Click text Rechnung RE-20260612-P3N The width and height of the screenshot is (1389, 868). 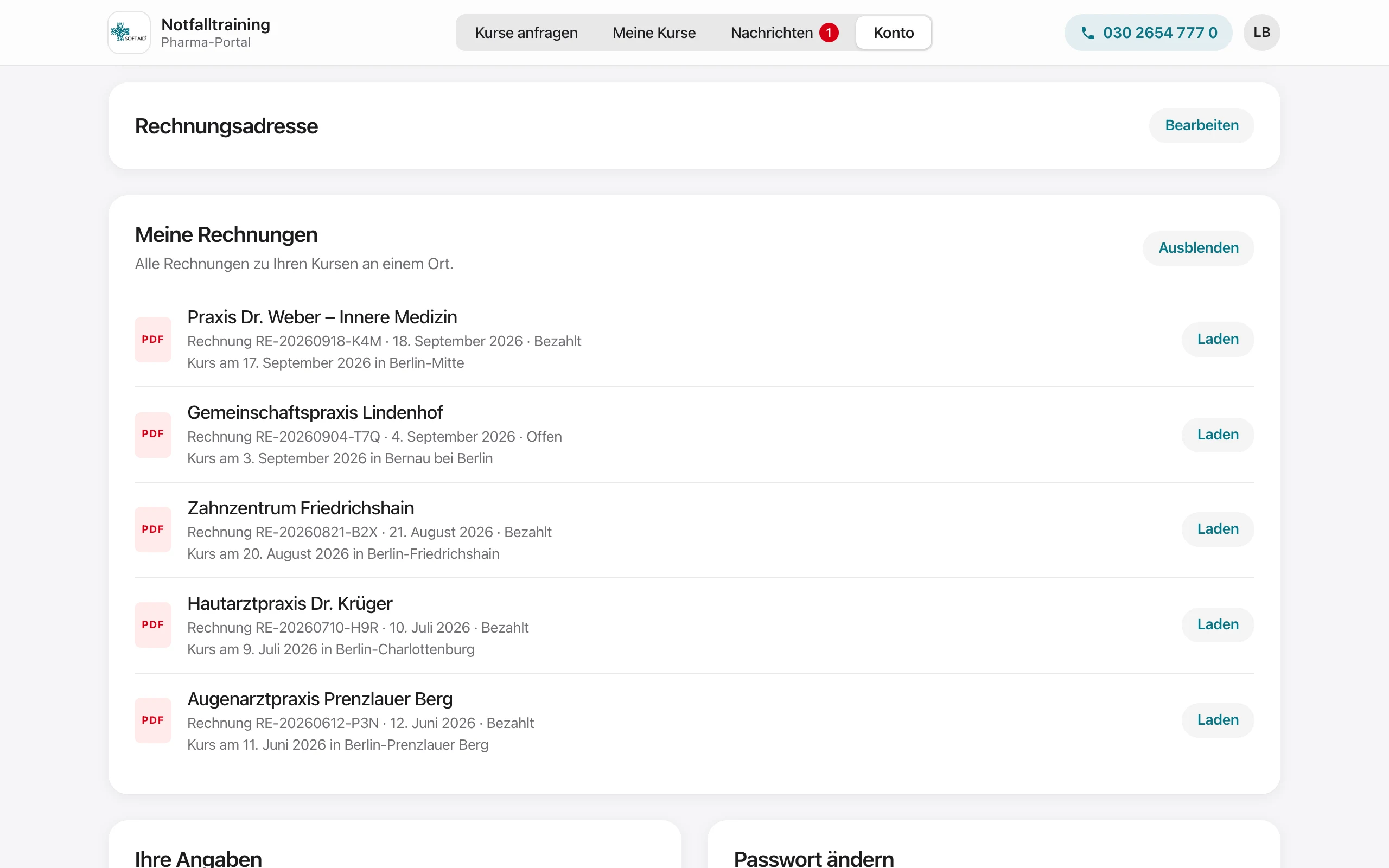(x=283, y=723)
